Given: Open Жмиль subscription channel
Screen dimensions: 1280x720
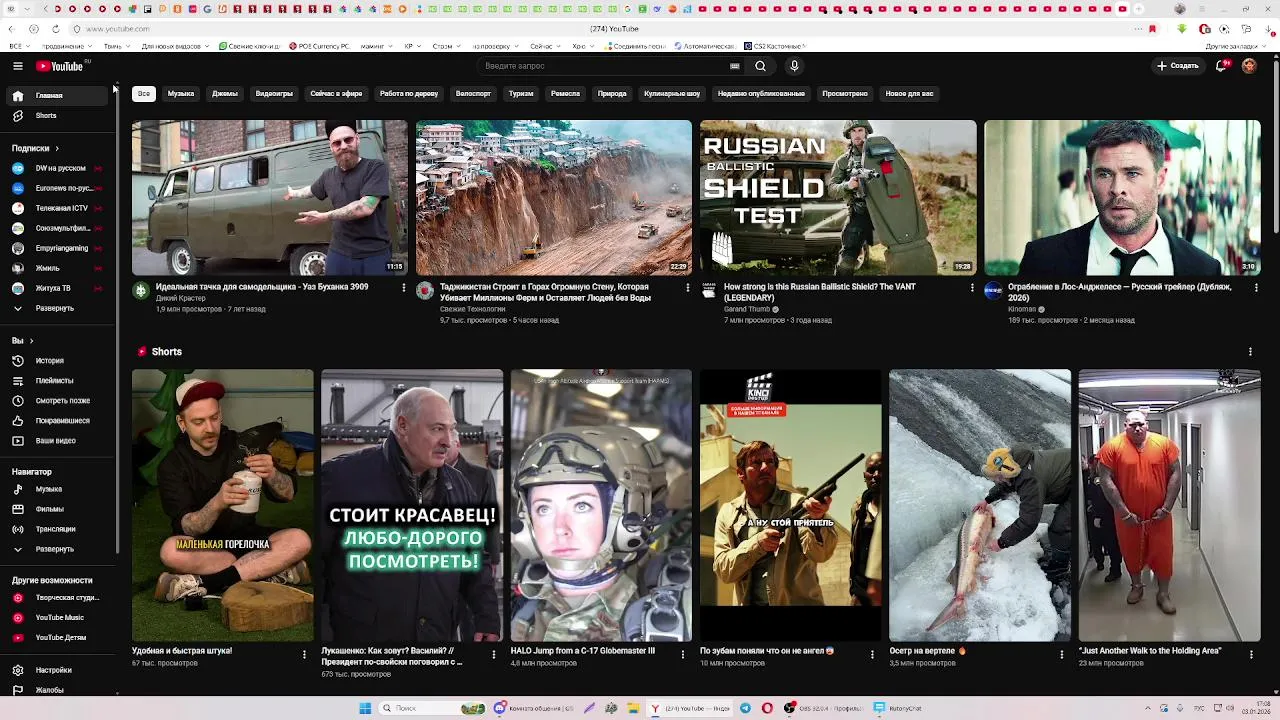Looking at the screenshot, I should (x=58, y=268).
